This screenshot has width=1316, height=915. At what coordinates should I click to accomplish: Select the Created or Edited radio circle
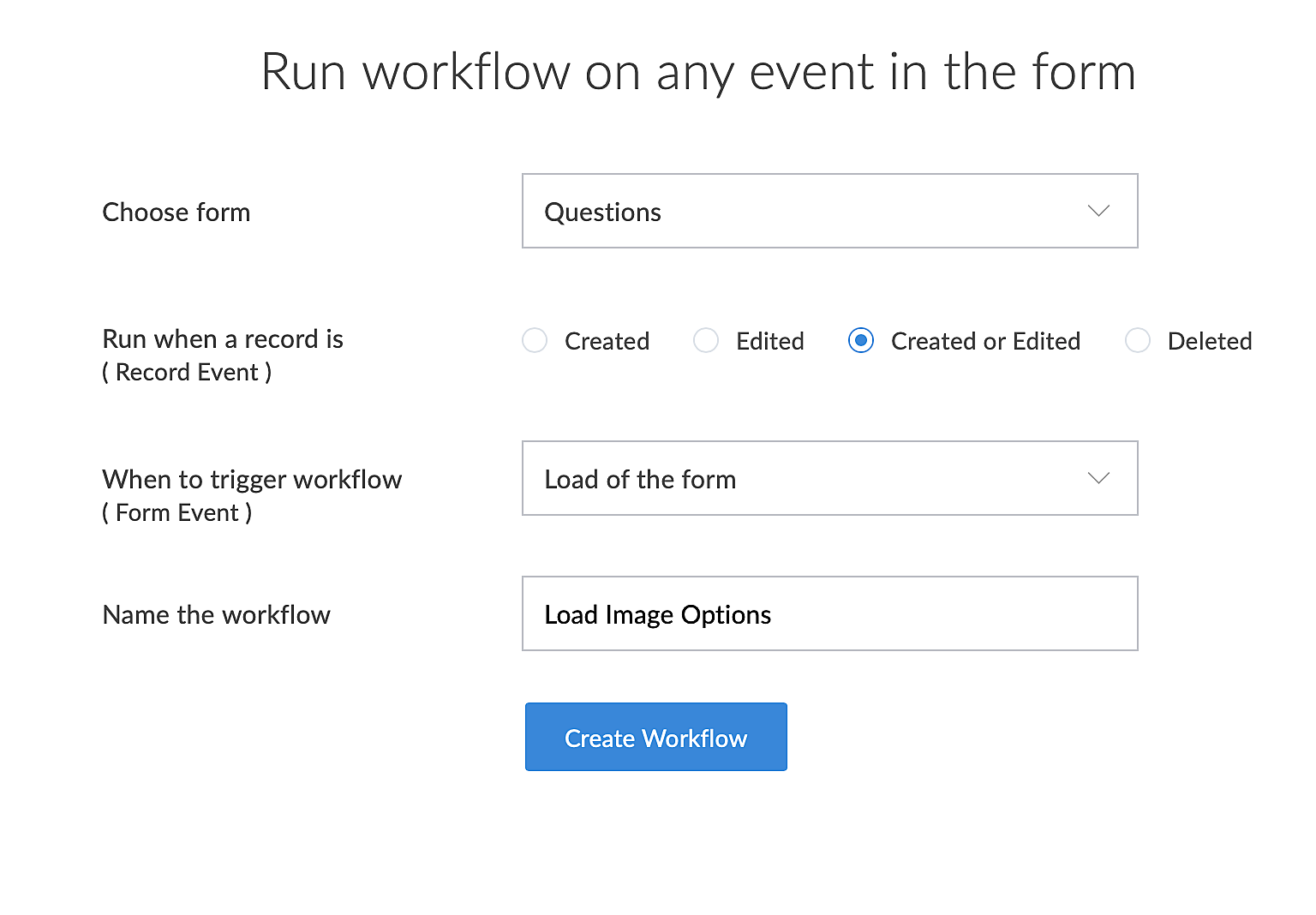[861, 341]
